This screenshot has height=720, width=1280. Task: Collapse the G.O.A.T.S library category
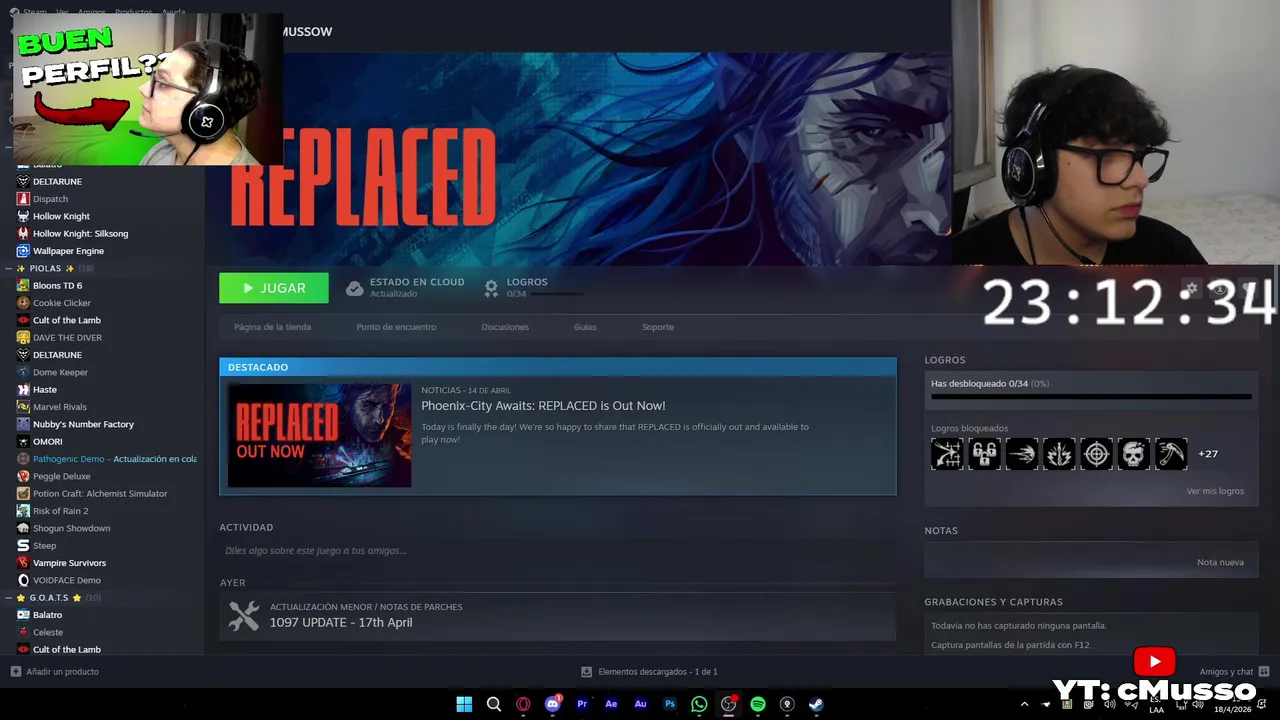tap(7, 597)
